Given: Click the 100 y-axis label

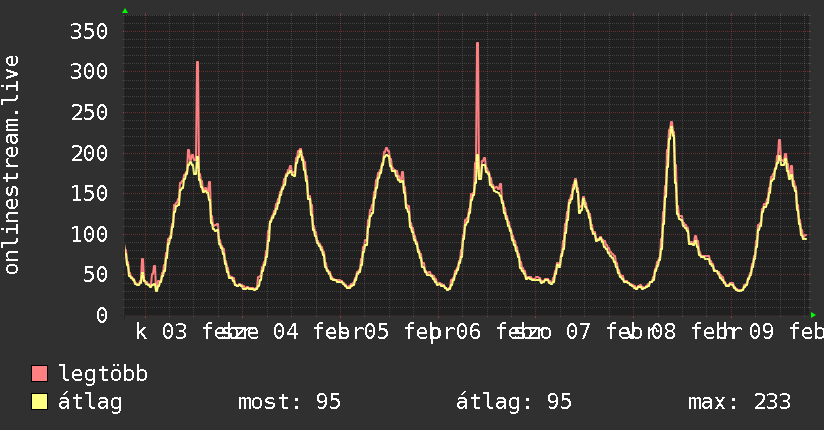Looking at the screenshot, I should point(89,234).
